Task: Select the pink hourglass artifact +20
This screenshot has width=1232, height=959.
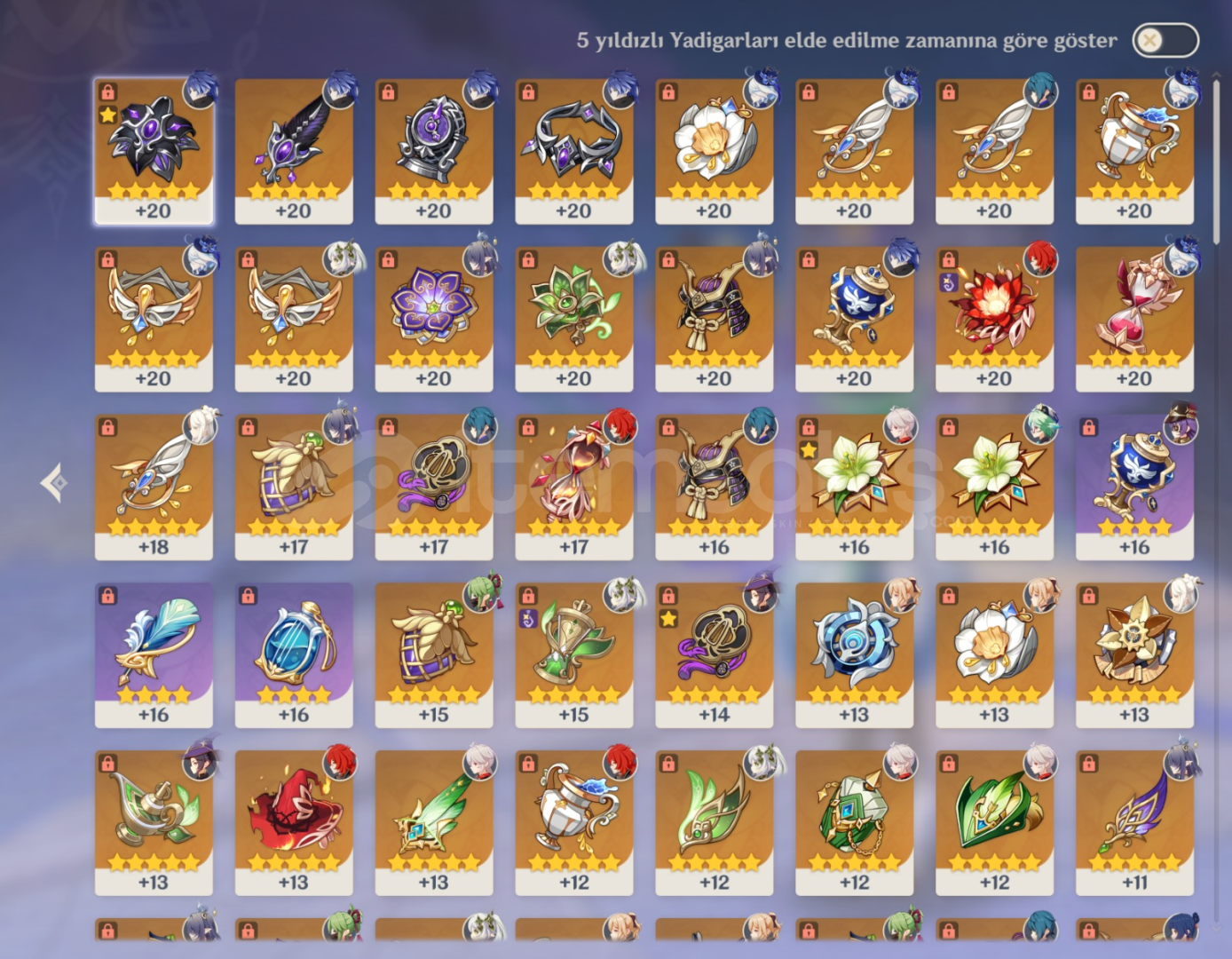Action: (x=1134, y=319)
